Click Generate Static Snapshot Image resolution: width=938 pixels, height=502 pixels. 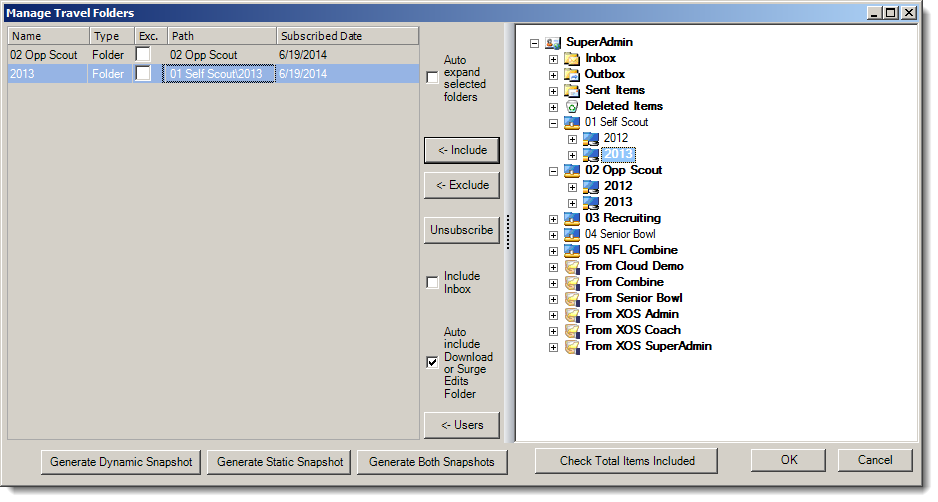pos(279,462)
